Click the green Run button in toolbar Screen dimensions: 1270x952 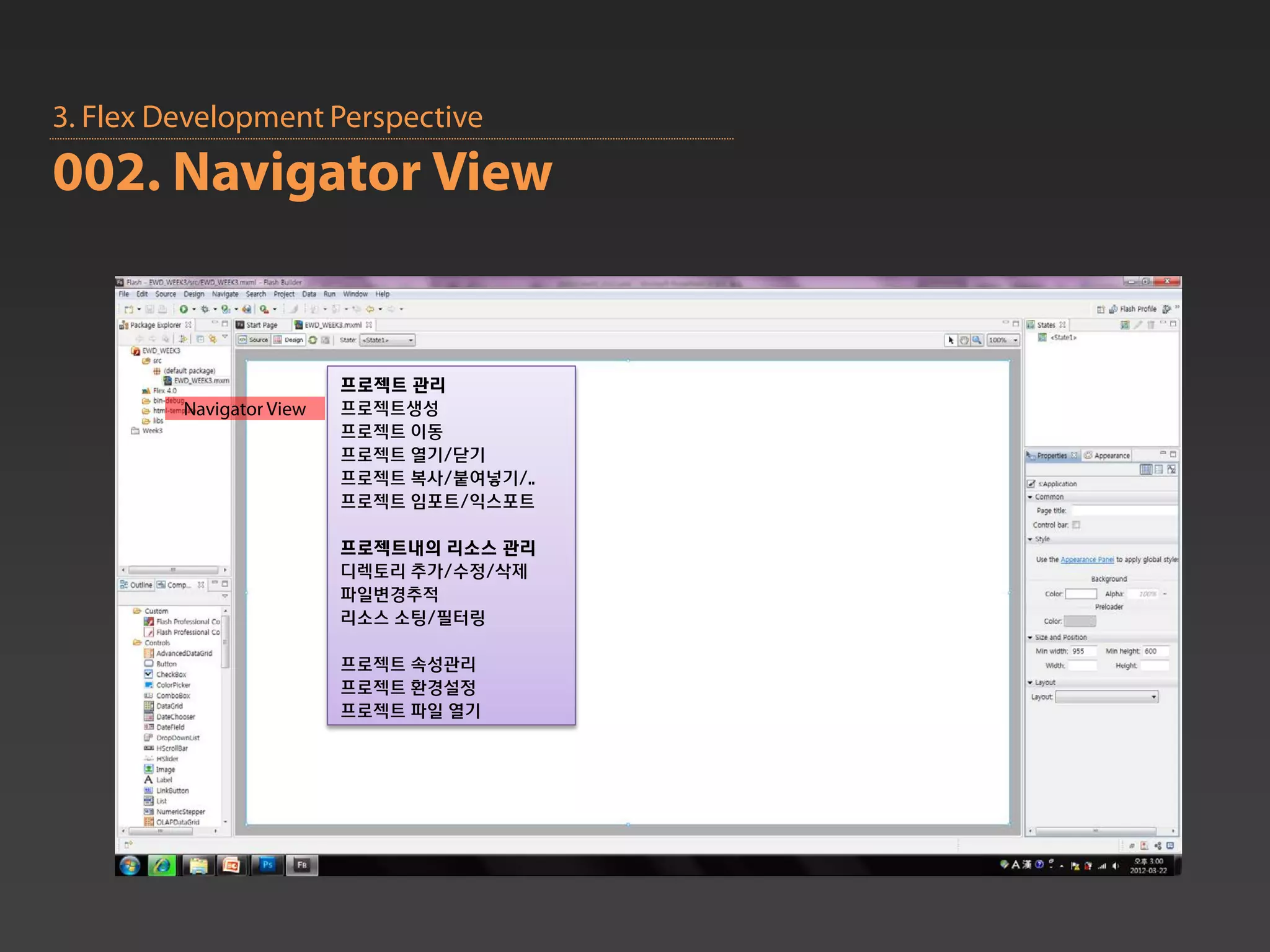(184, 309)
